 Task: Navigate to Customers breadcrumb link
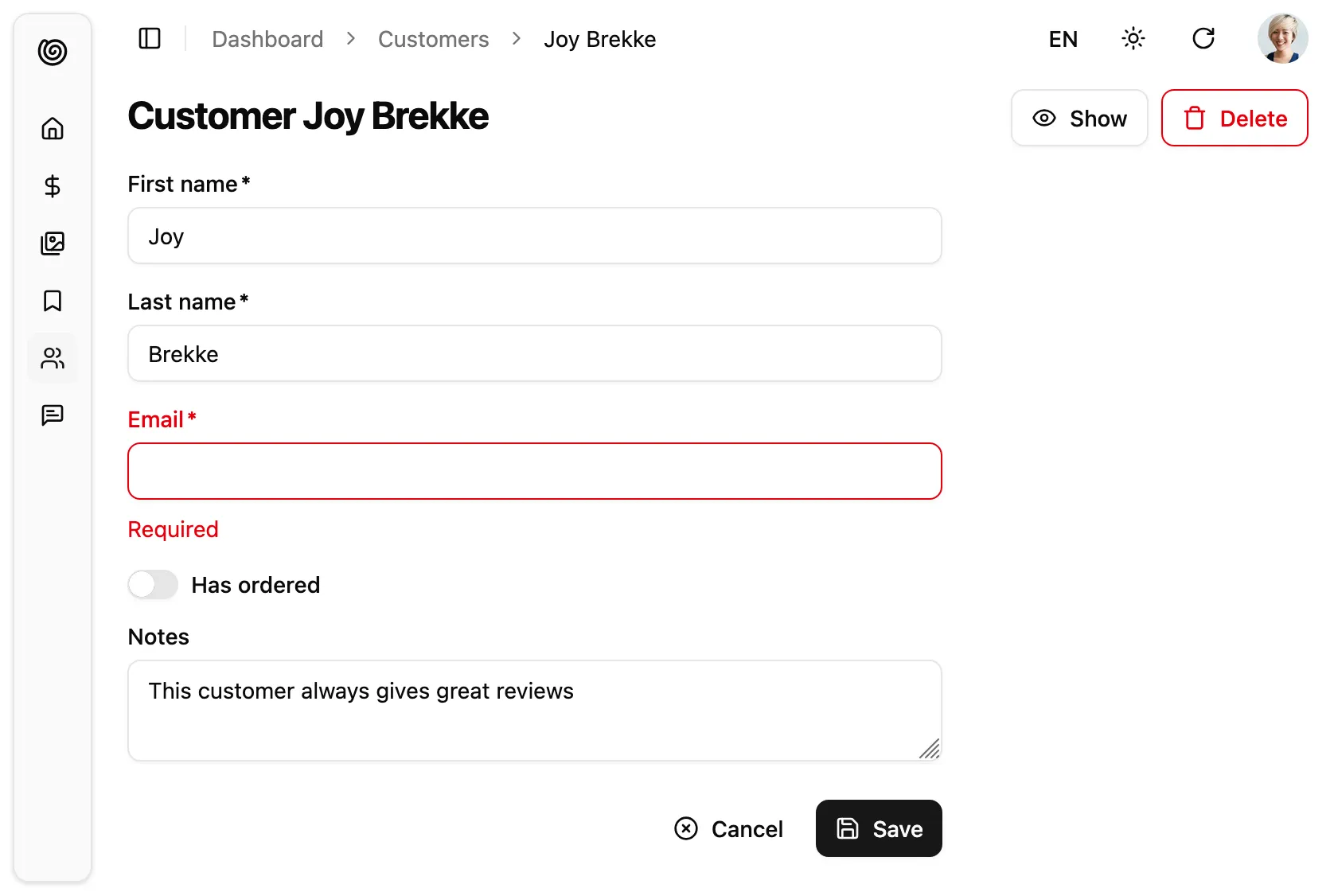click(433, 39)
